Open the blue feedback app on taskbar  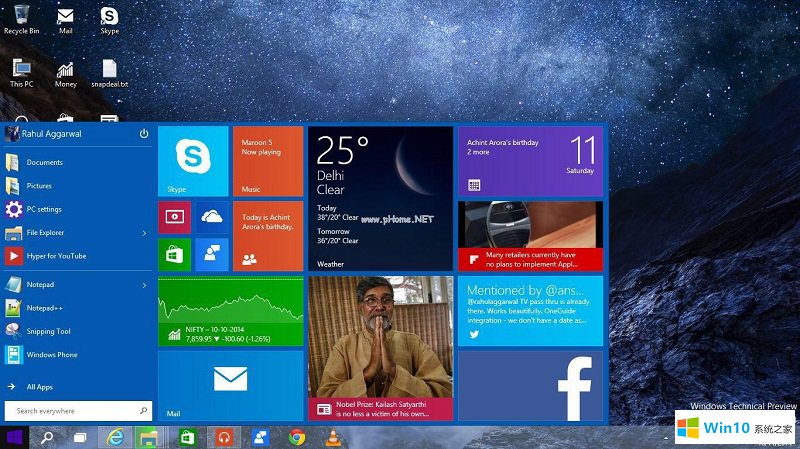[x=260, y=437]
